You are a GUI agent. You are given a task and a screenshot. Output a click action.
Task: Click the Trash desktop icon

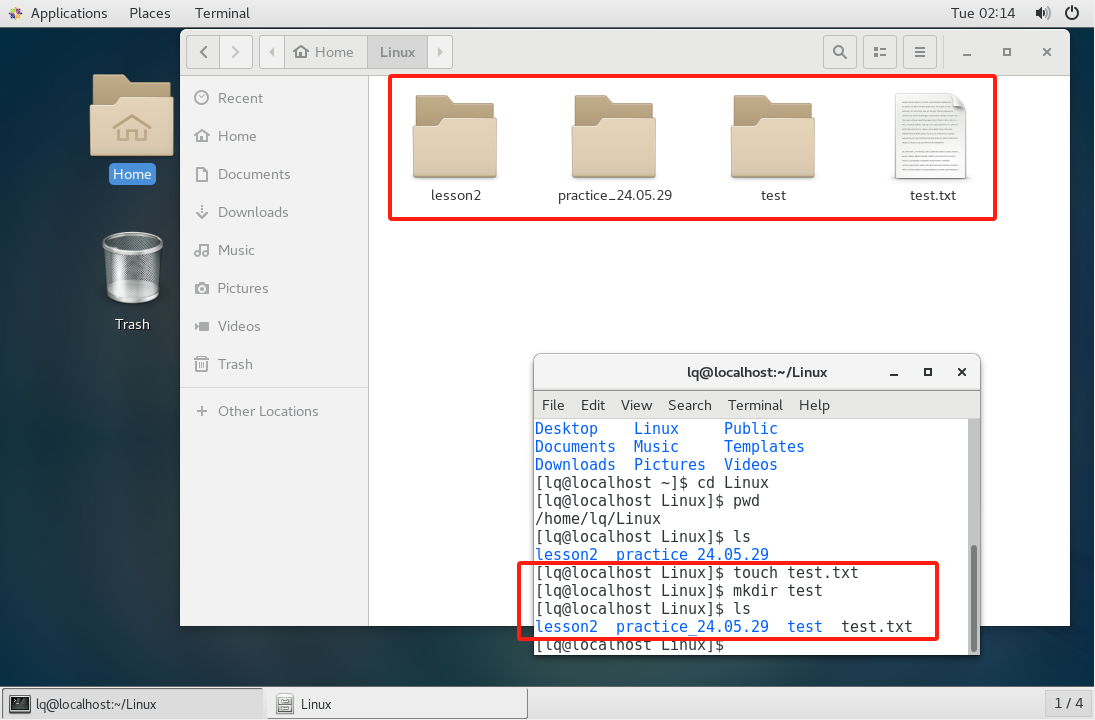tap(133, 268)
